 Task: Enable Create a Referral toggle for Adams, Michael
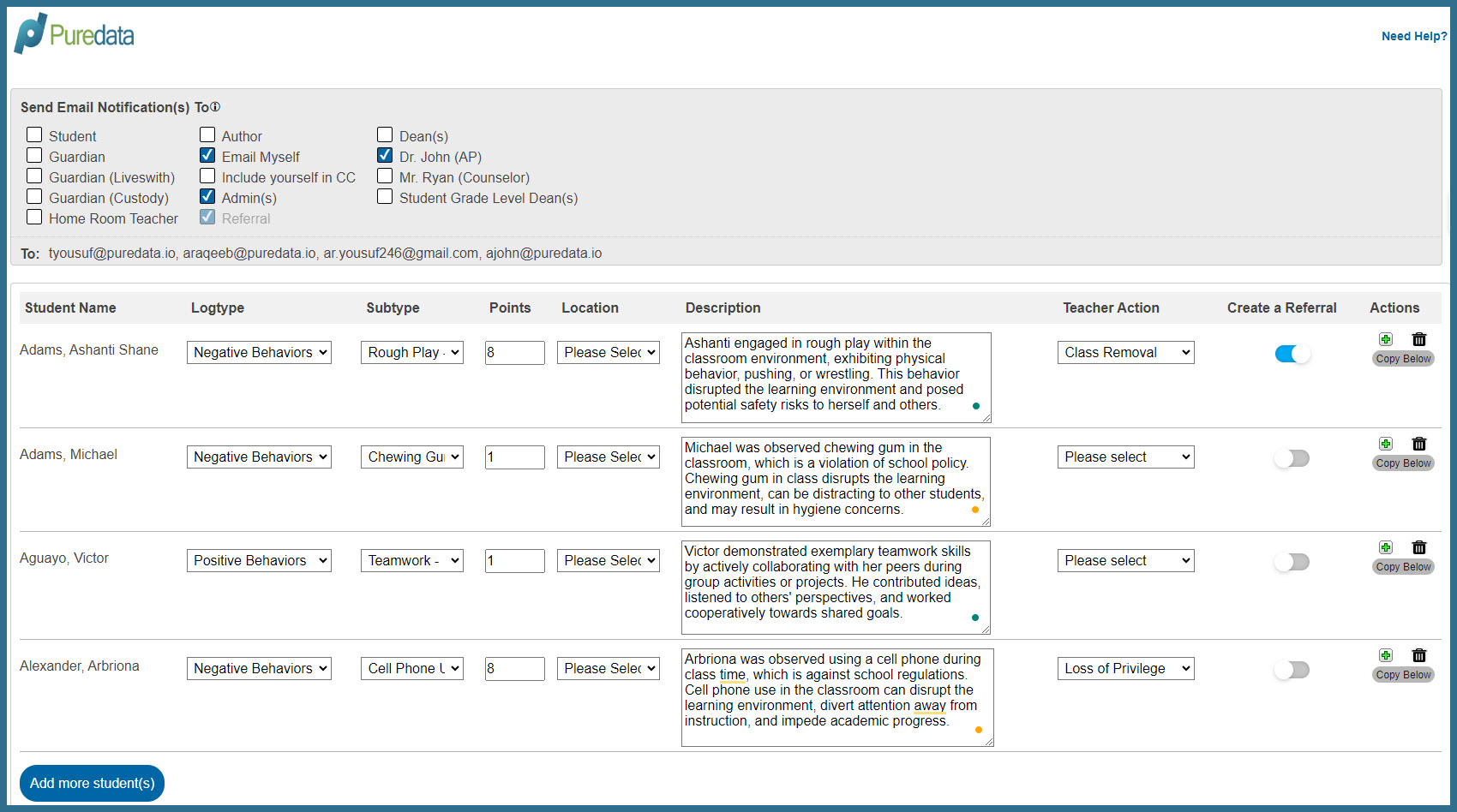click(x=1292, y=458)
